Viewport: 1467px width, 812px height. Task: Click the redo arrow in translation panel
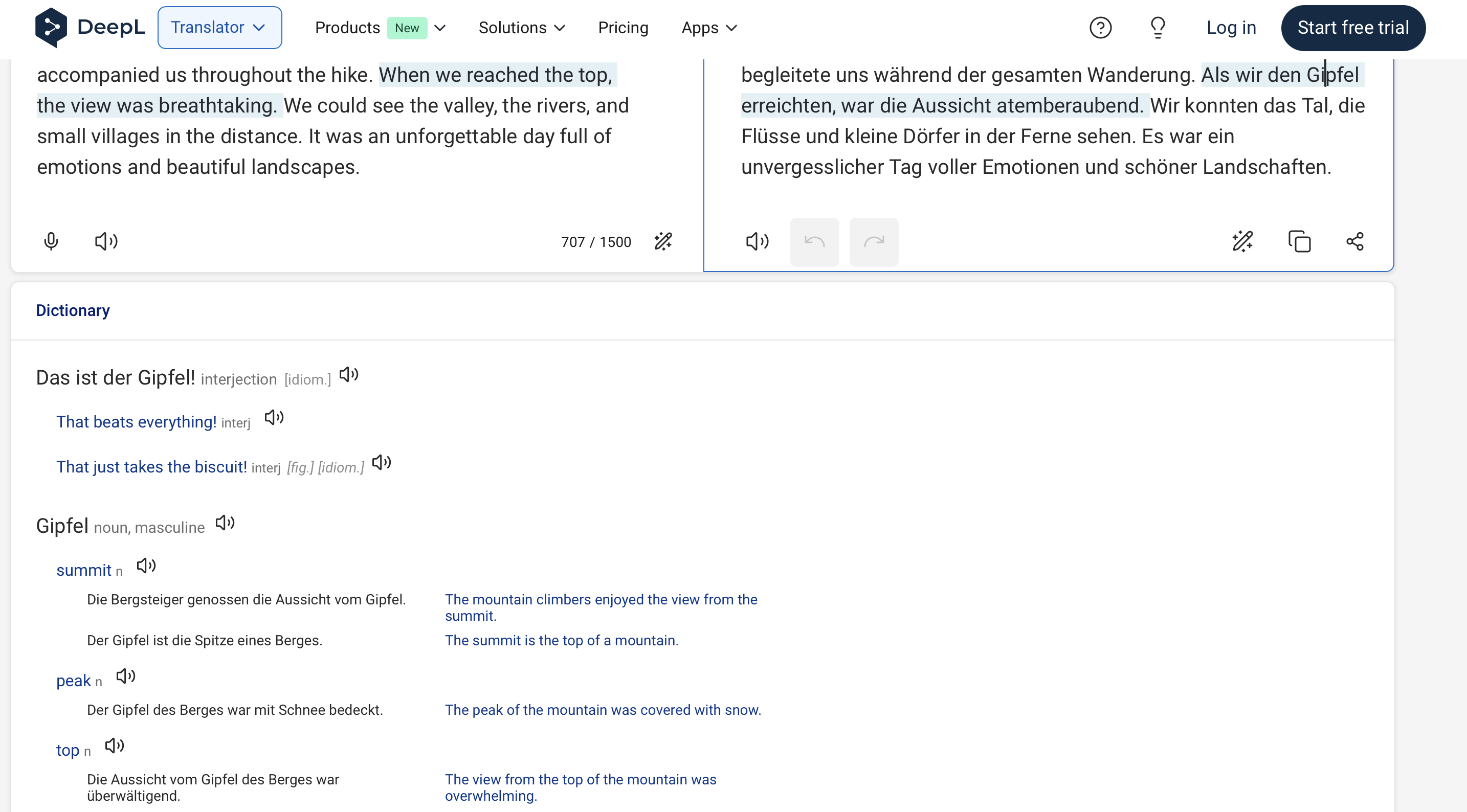(874, 241)
